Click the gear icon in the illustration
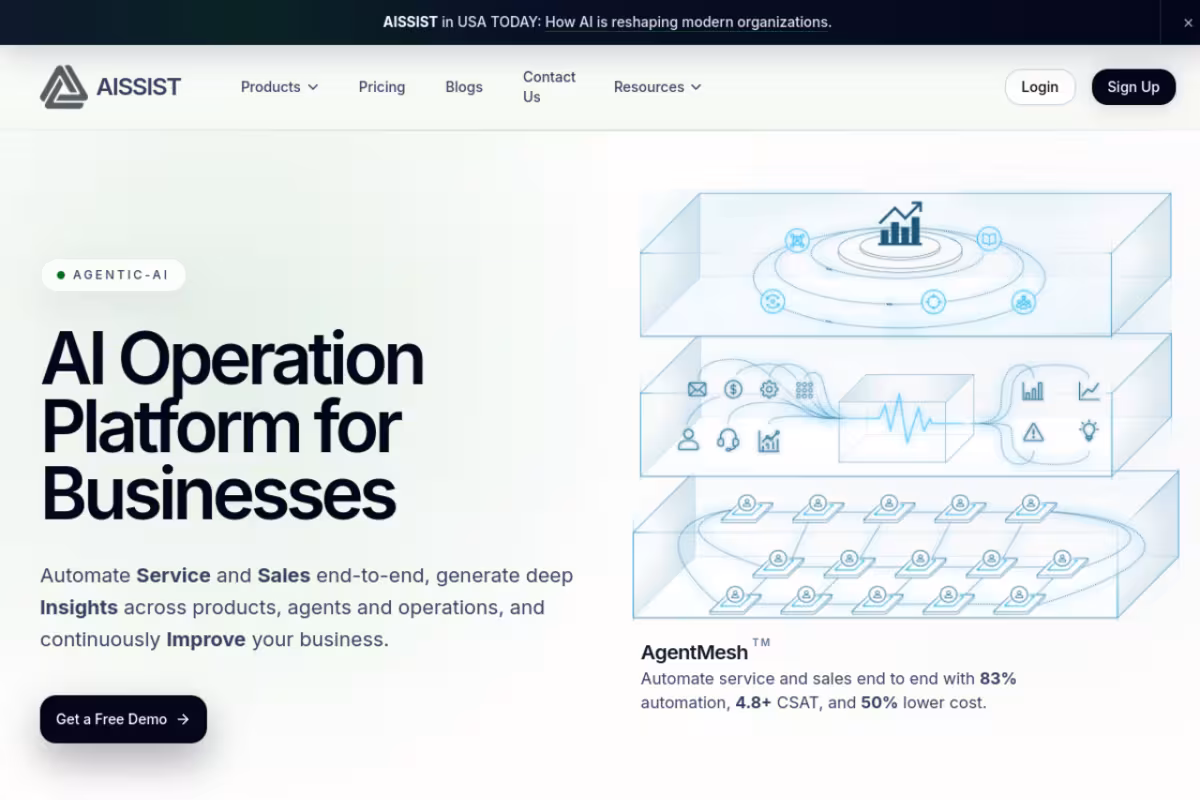1200x800 pixels. (x=769, y=390)
